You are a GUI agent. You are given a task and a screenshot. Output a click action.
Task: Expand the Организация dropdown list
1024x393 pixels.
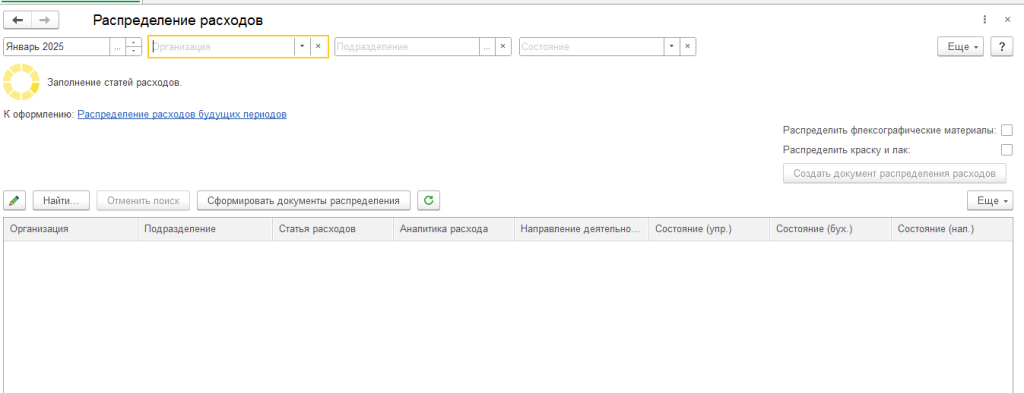click(x=302, y=47)
